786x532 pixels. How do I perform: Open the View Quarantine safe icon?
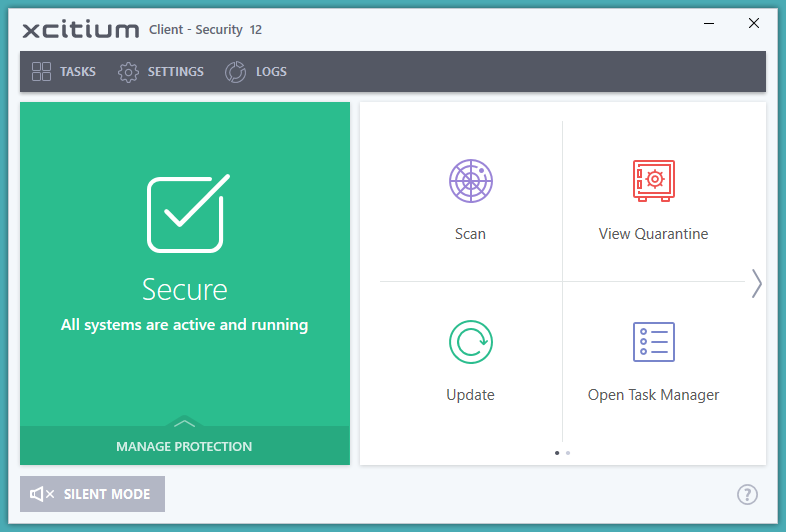coord(653,182)
